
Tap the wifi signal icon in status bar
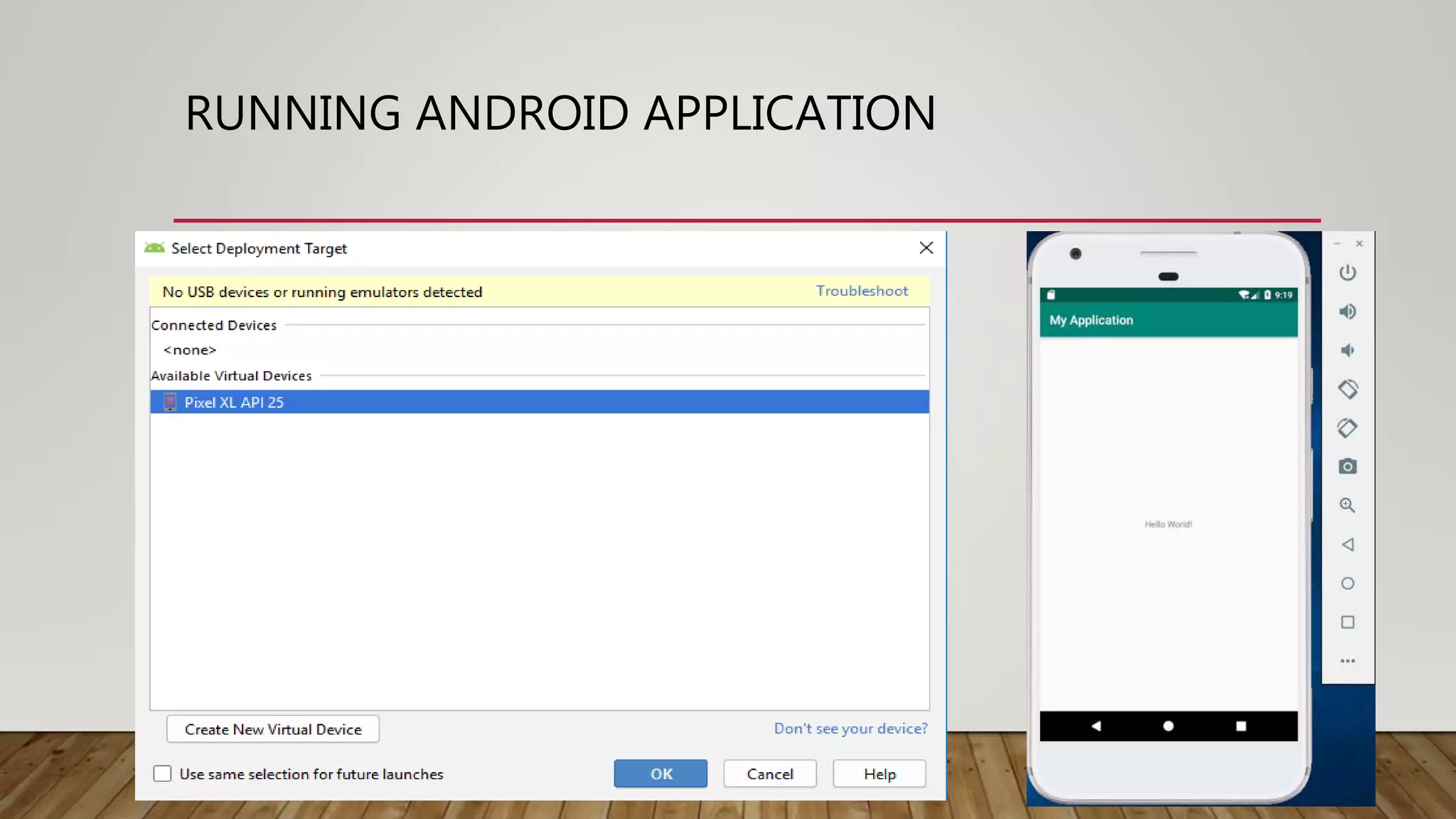click(x=1243, y=295)
